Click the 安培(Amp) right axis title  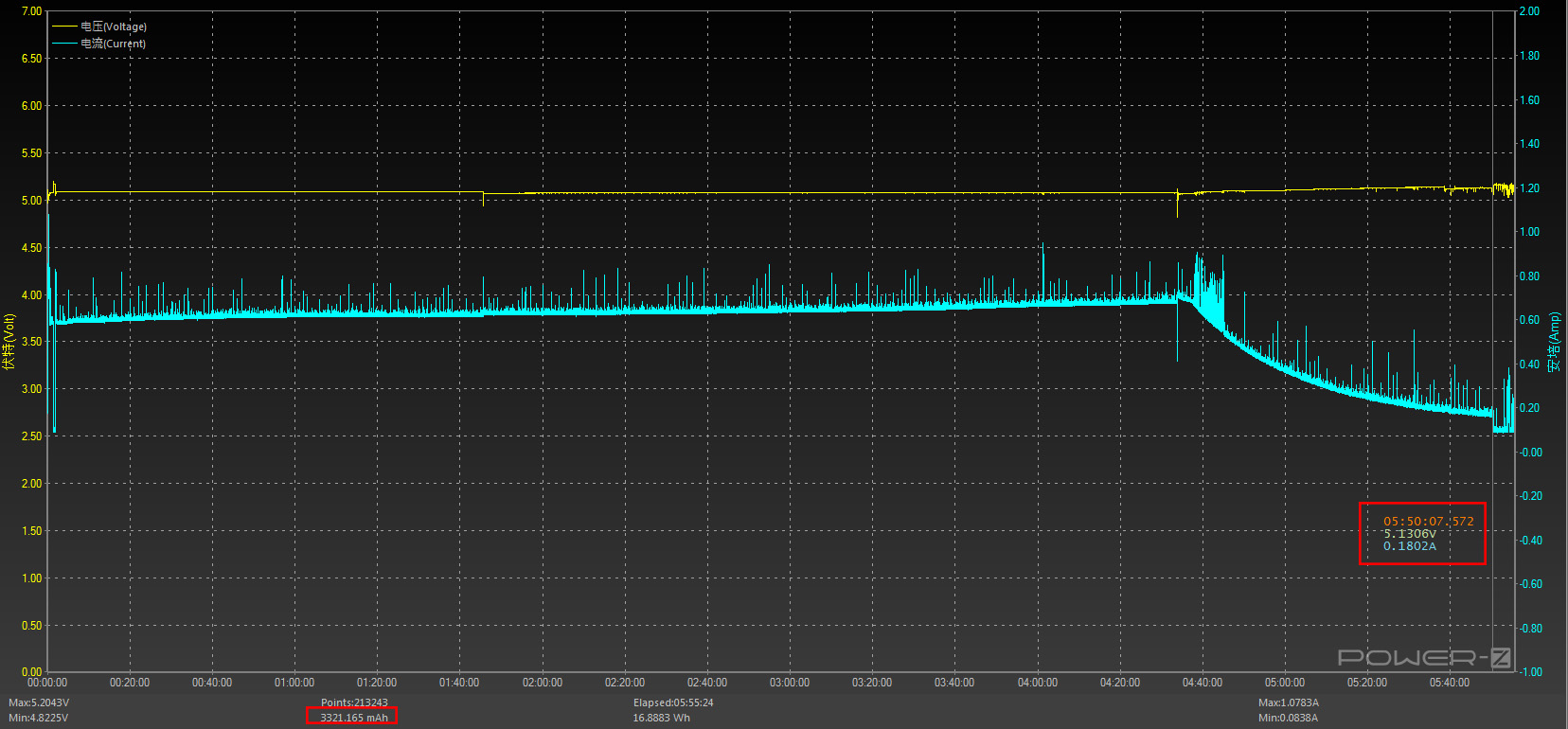pyautogui.click(x=1554, y=342)
